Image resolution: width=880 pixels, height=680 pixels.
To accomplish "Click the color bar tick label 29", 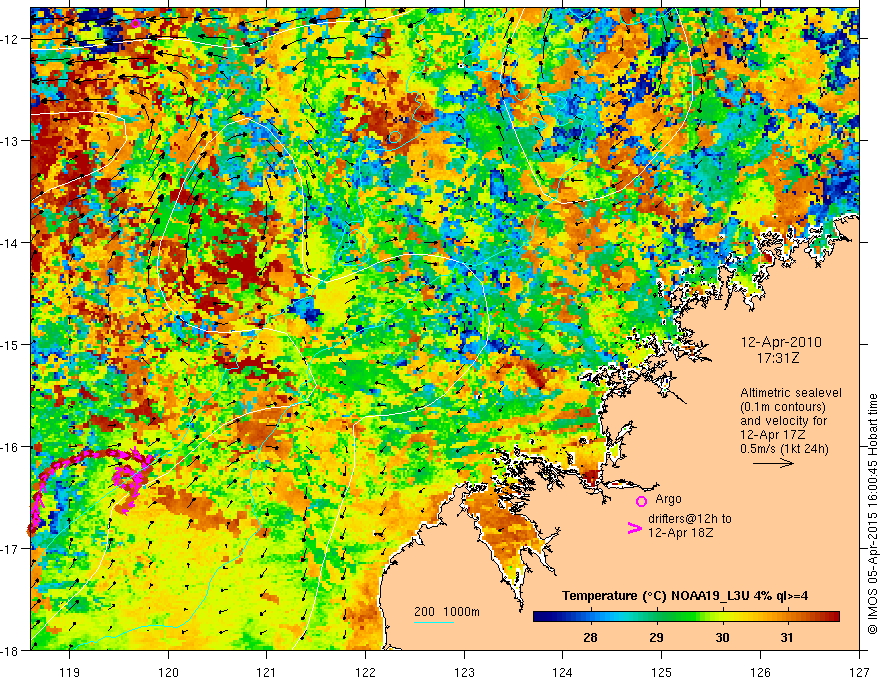I will coord(656,637).
